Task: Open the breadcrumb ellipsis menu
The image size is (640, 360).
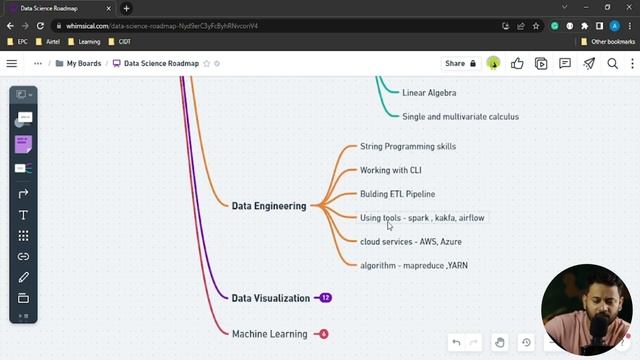Action: point(38,64)
